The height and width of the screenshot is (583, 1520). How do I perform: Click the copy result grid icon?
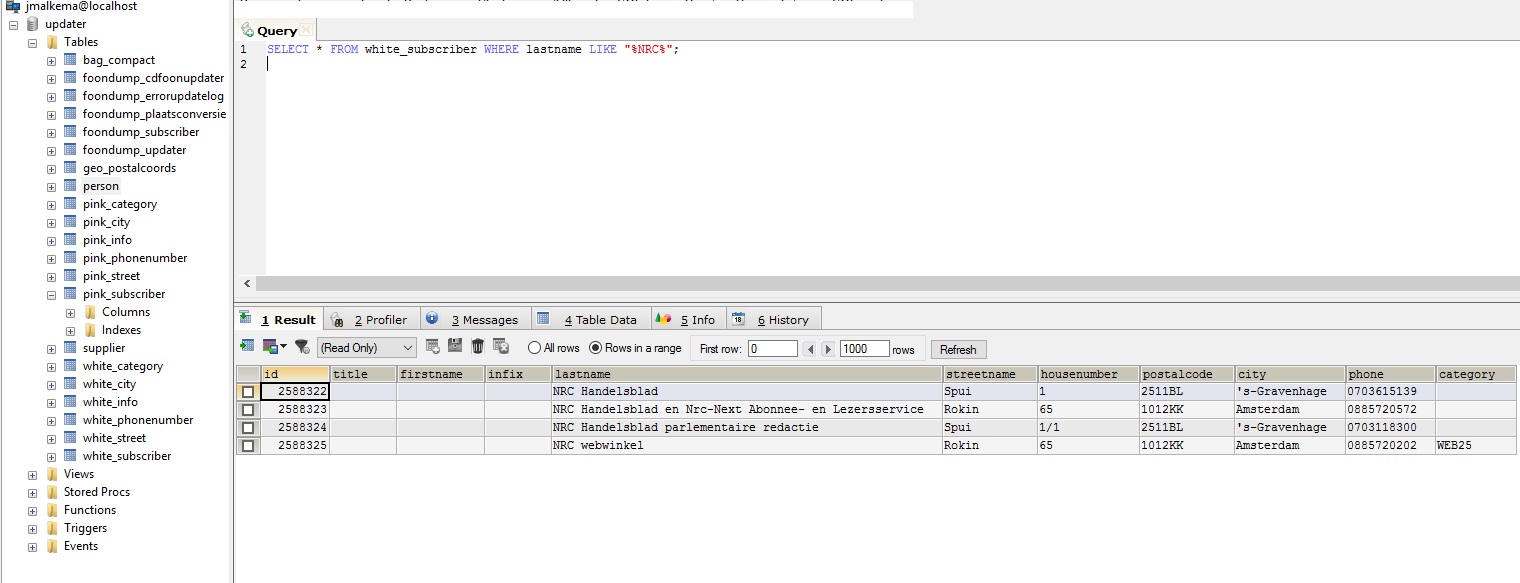[x=269, y=346]
